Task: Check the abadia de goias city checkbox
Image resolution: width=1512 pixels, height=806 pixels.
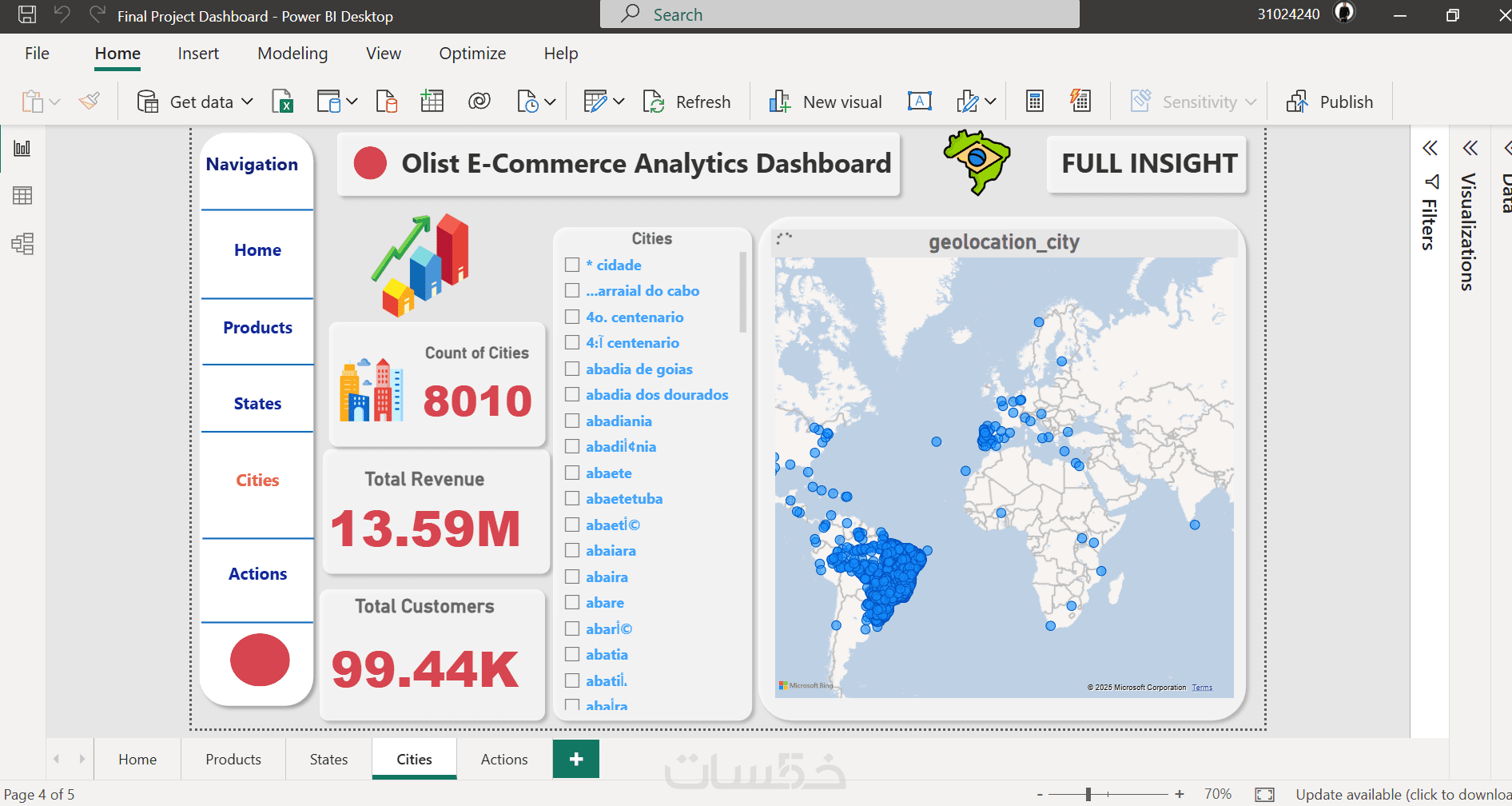Action: tap(572, 369)
